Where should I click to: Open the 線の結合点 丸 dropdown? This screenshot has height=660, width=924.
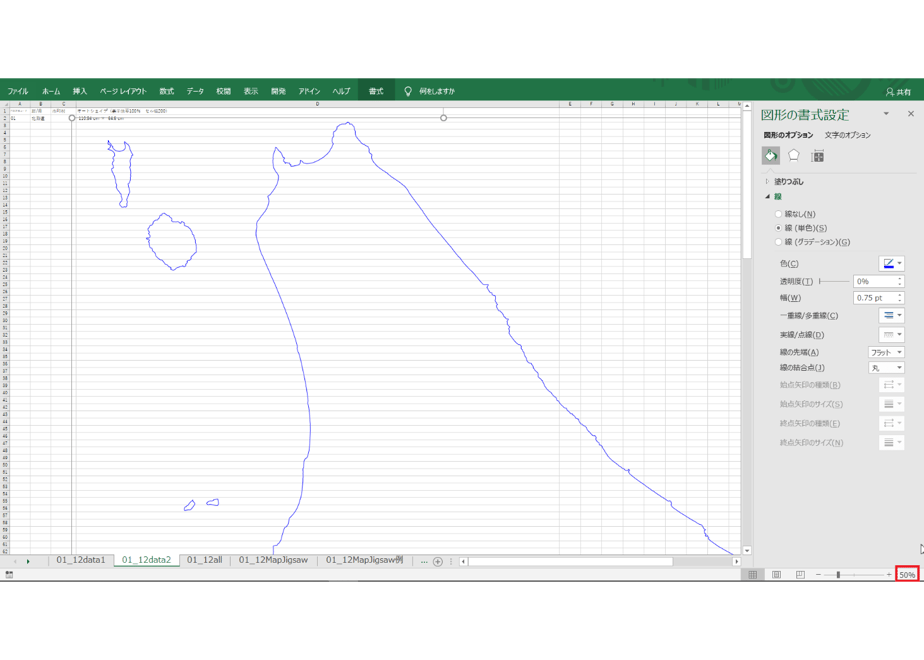(x=886, y=368)
